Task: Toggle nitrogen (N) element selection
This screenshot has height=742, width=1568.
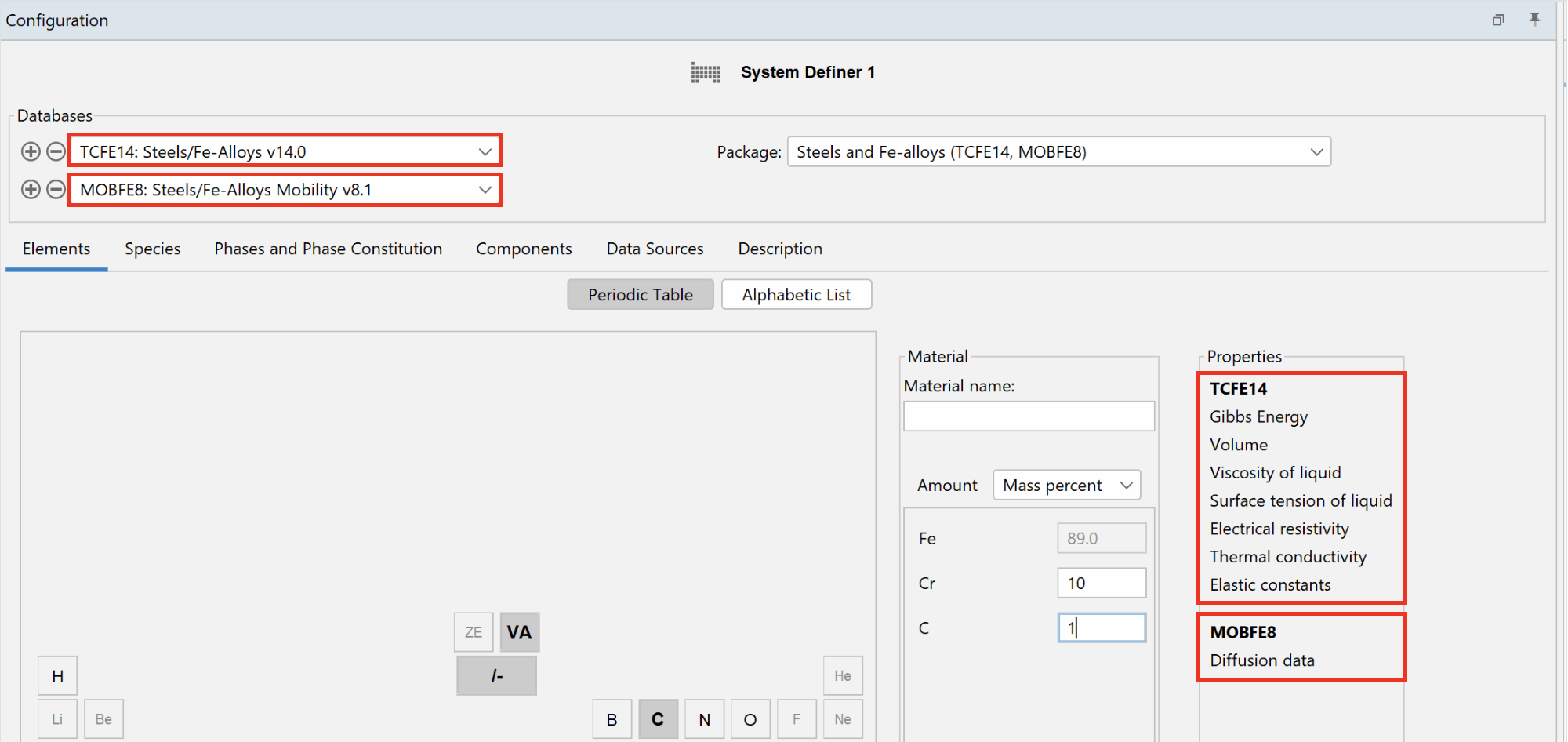Action: pyautogui.click(x=704, y=718)
